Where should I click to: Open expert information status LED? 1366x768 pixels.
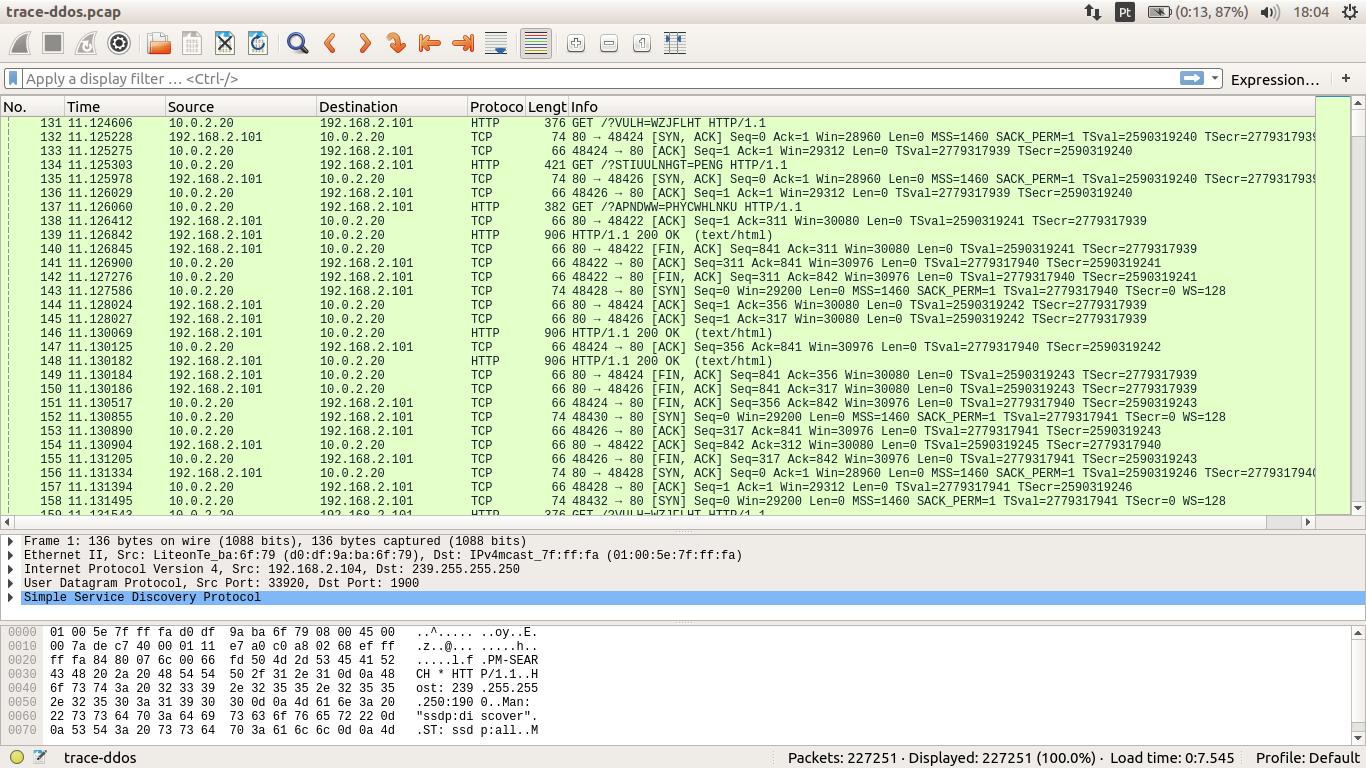coord(17,757)
